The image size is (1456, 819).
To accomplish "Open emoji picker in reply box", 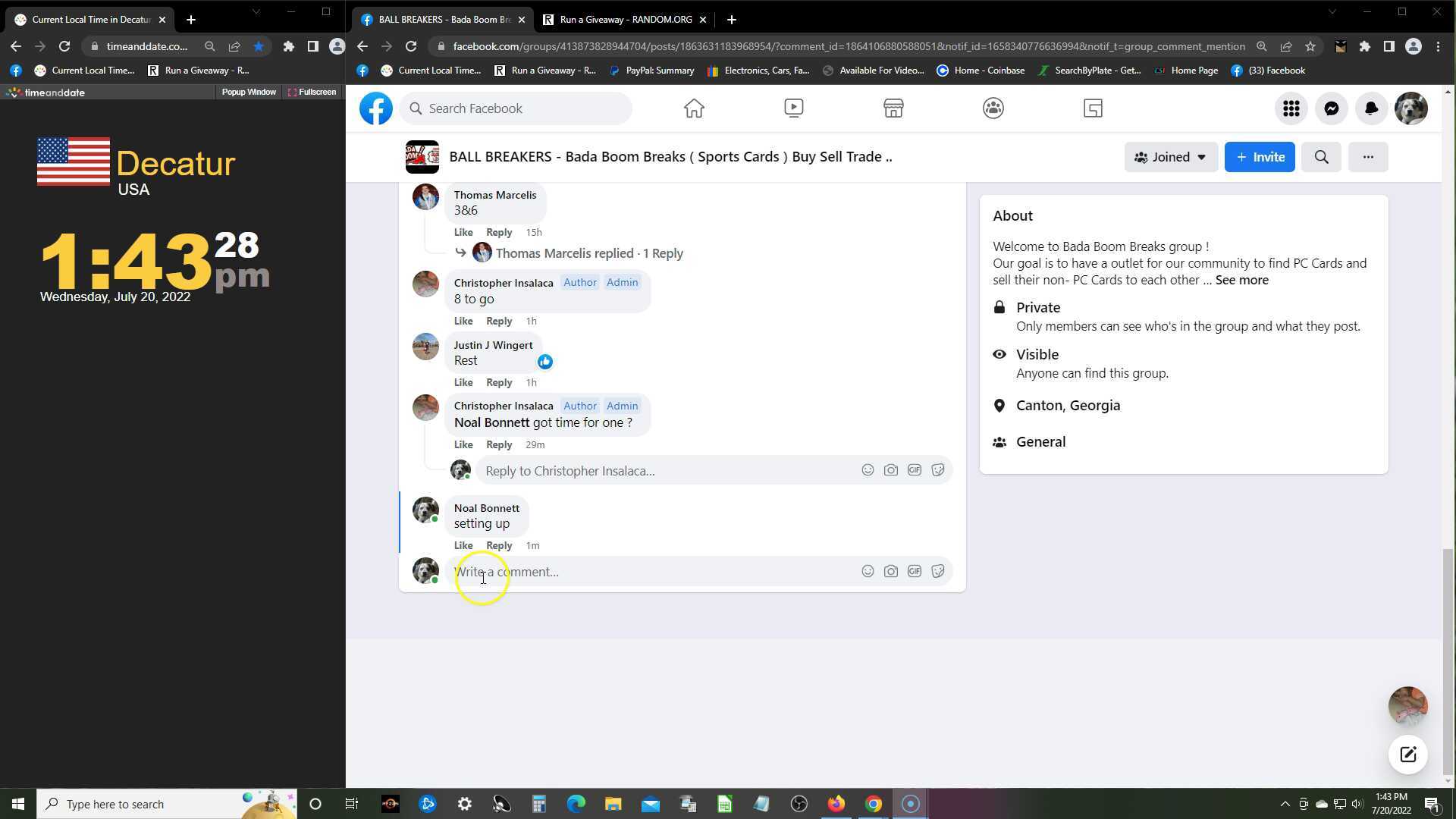I will pos(867,470).
